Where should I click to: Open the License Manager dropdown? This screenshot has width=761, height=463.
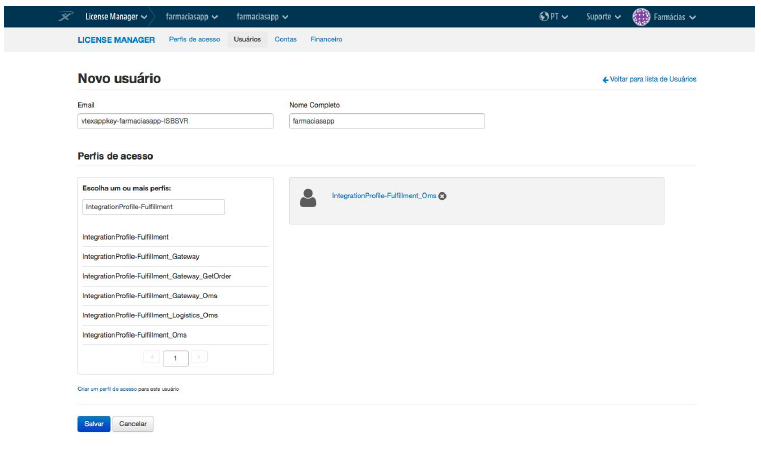[x=116, y=17]
